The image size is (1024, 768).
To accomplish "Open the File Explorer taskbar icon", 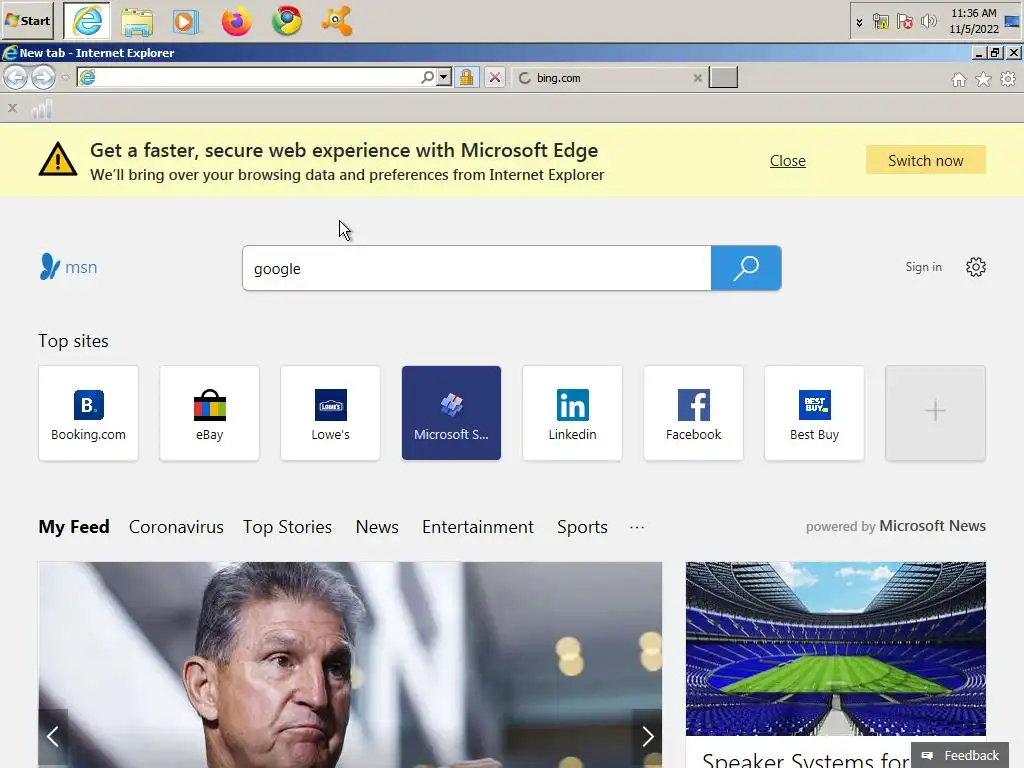I will coord(137,22).
